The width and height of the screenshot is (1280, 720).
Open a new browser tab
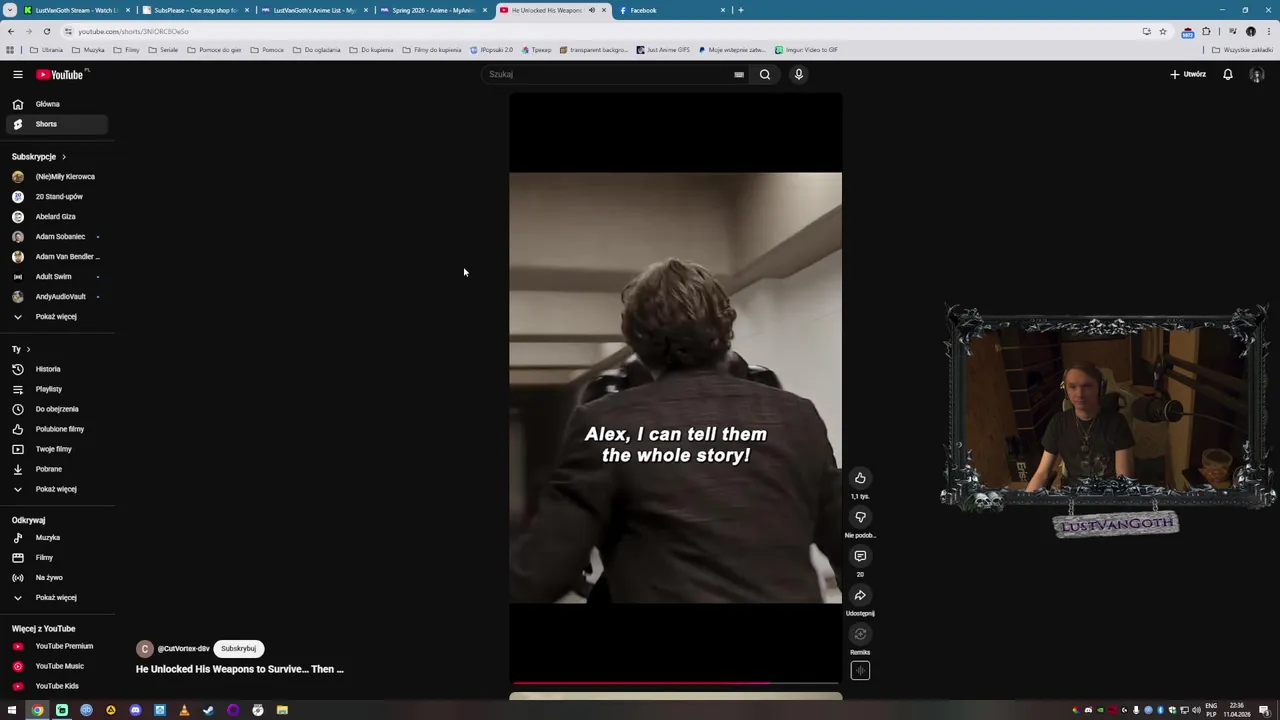(x=740, y=10)
